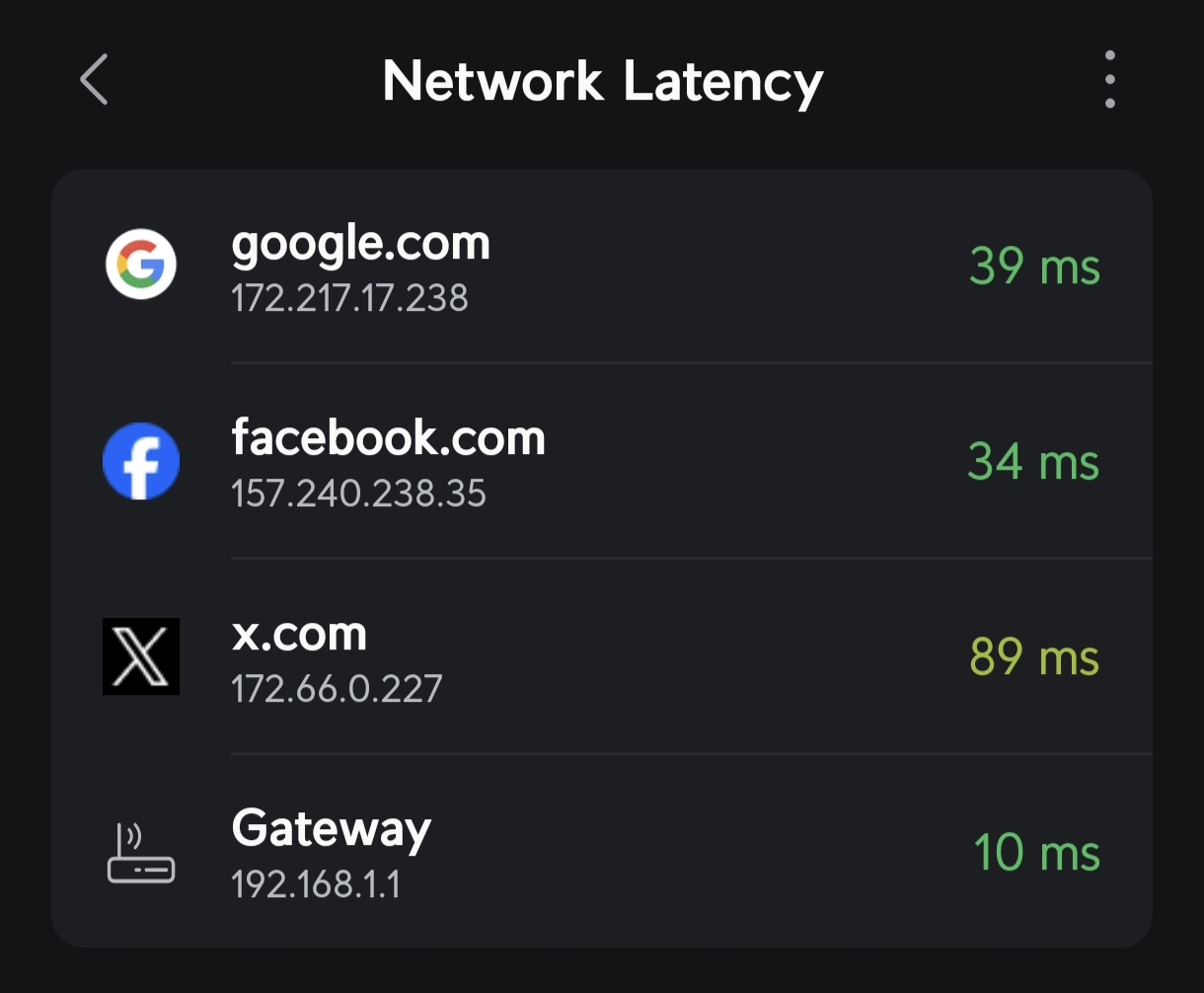1204x993 pixels.
Task: Click the Network Latency page title
Action: (x=602, y=81)
